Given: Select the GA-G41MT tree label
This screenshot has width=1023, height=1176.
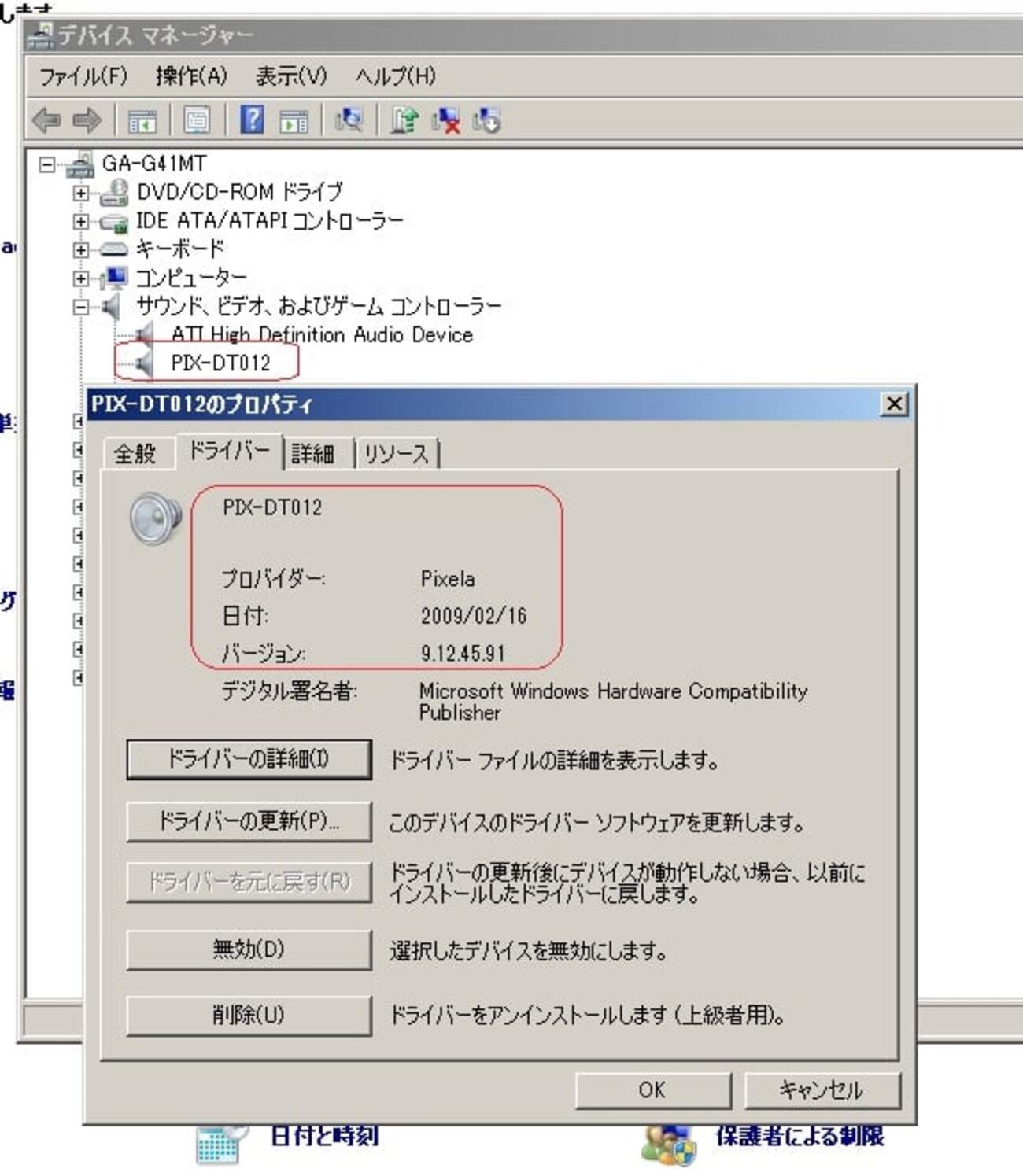Looking at the screenshot, I should point(154,164).
